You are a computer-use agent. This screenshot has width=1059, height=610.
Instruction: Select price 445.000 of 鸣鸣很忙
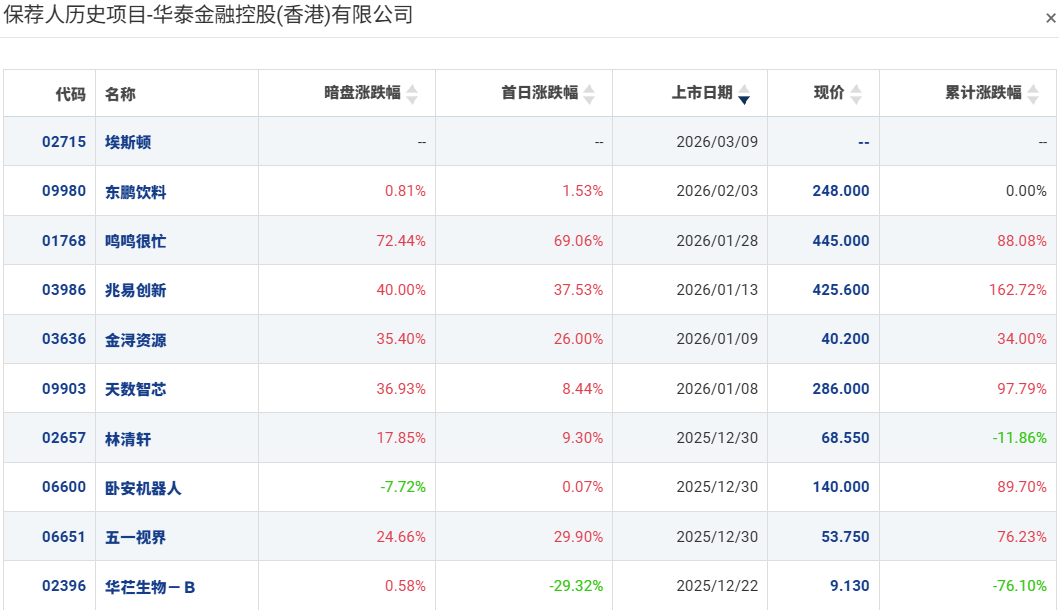(x=841, y=241)
